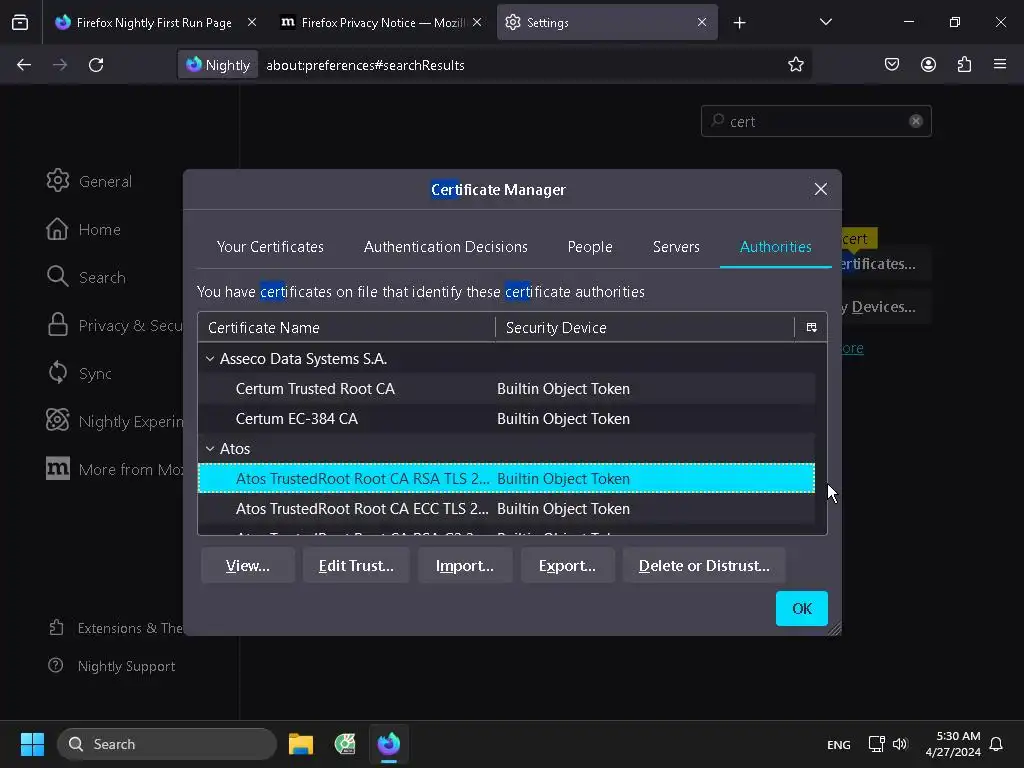Click the View... button

pyautogui.click(x=248, y=566)
